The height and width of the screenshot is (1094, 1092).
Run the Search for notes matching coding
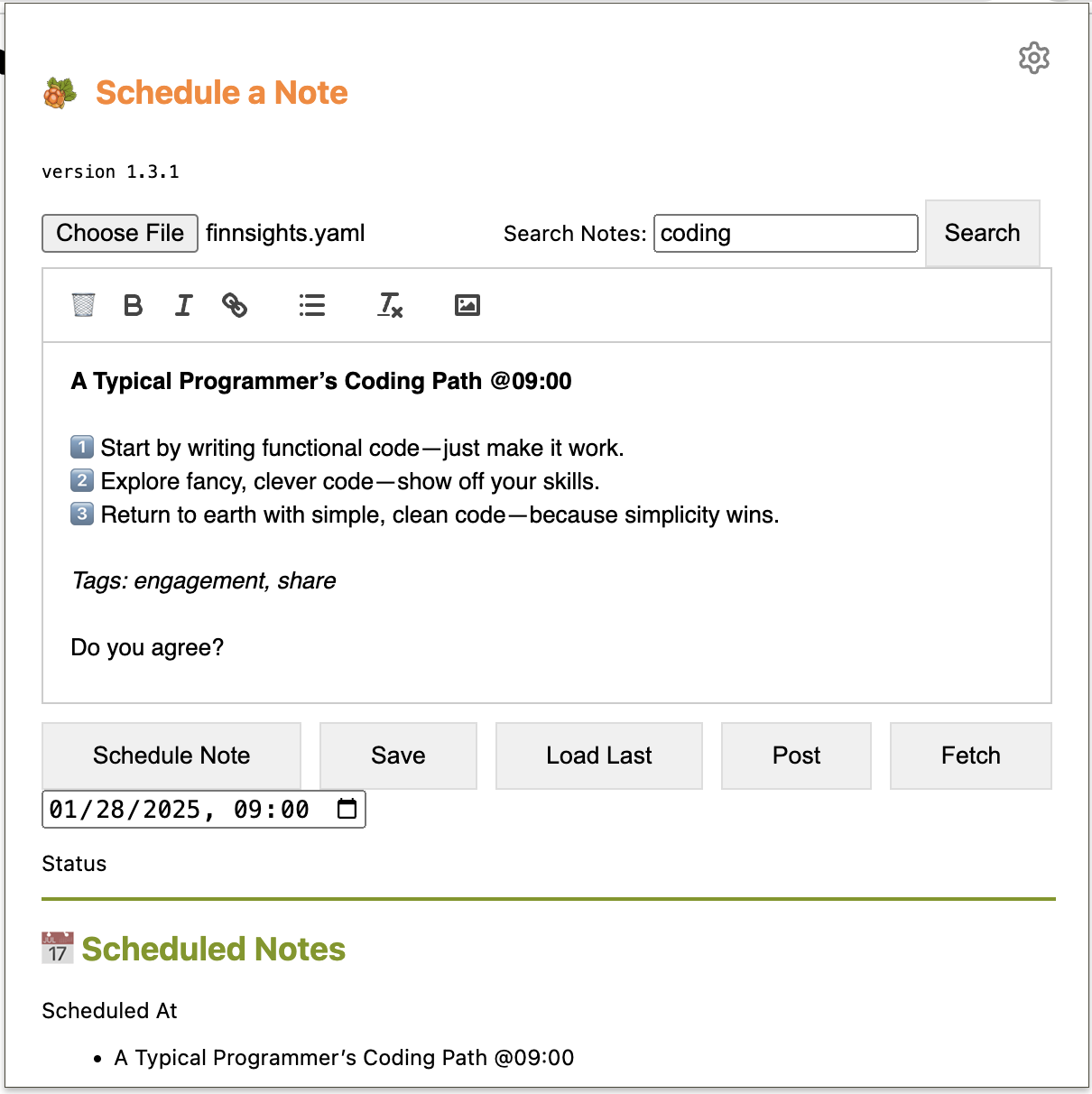pos(982,233)
